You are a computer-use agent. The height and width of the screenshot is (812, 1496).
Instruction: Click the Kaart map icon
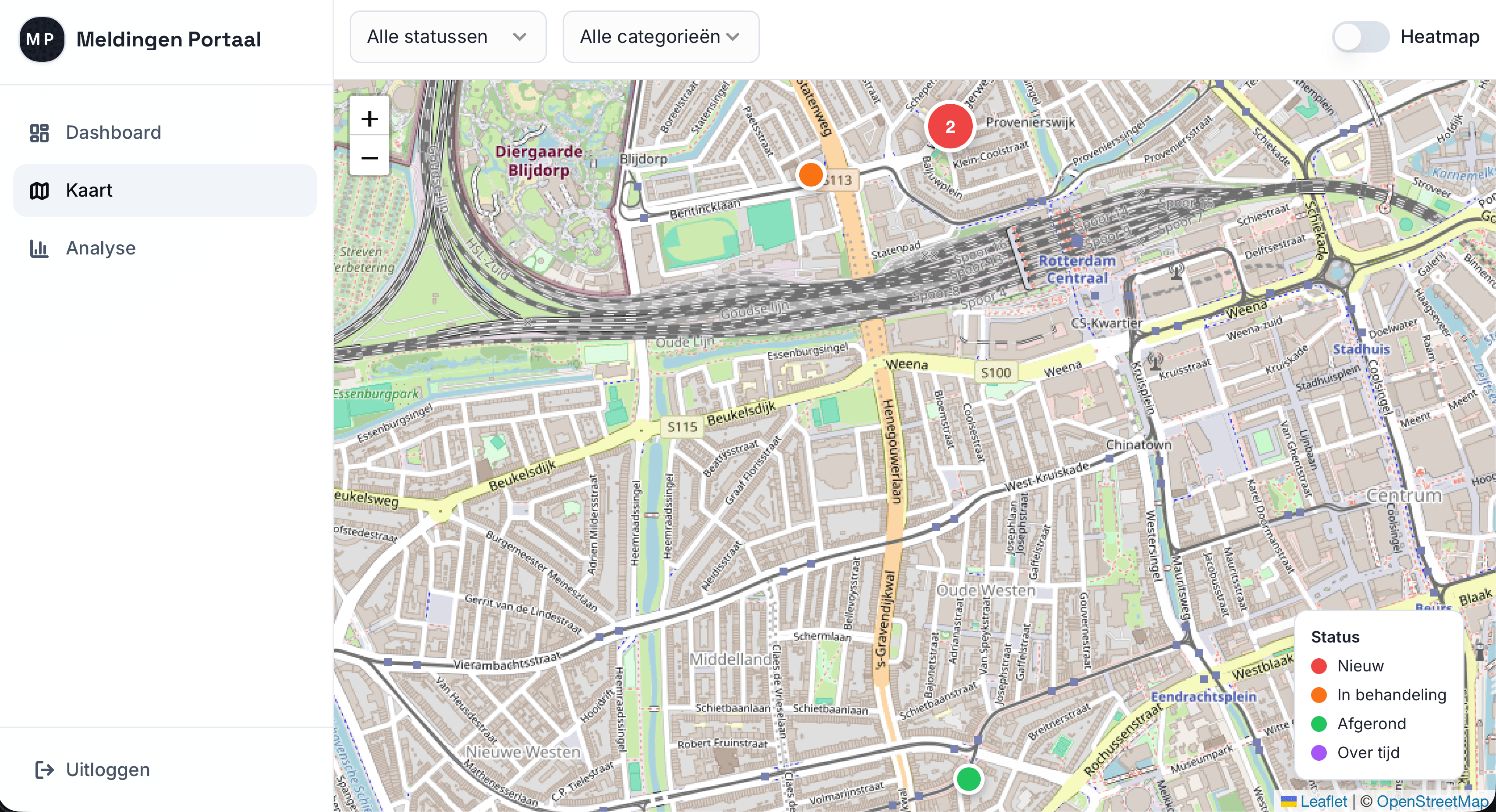click(x=39, y=191)
